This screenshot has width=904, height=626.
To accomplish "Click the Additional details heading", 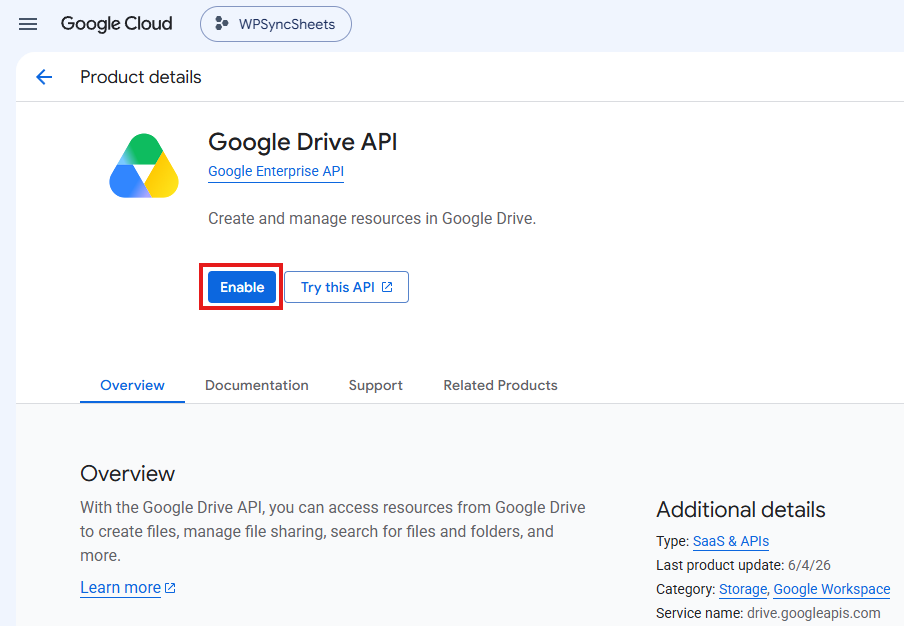I will [740, 510].
